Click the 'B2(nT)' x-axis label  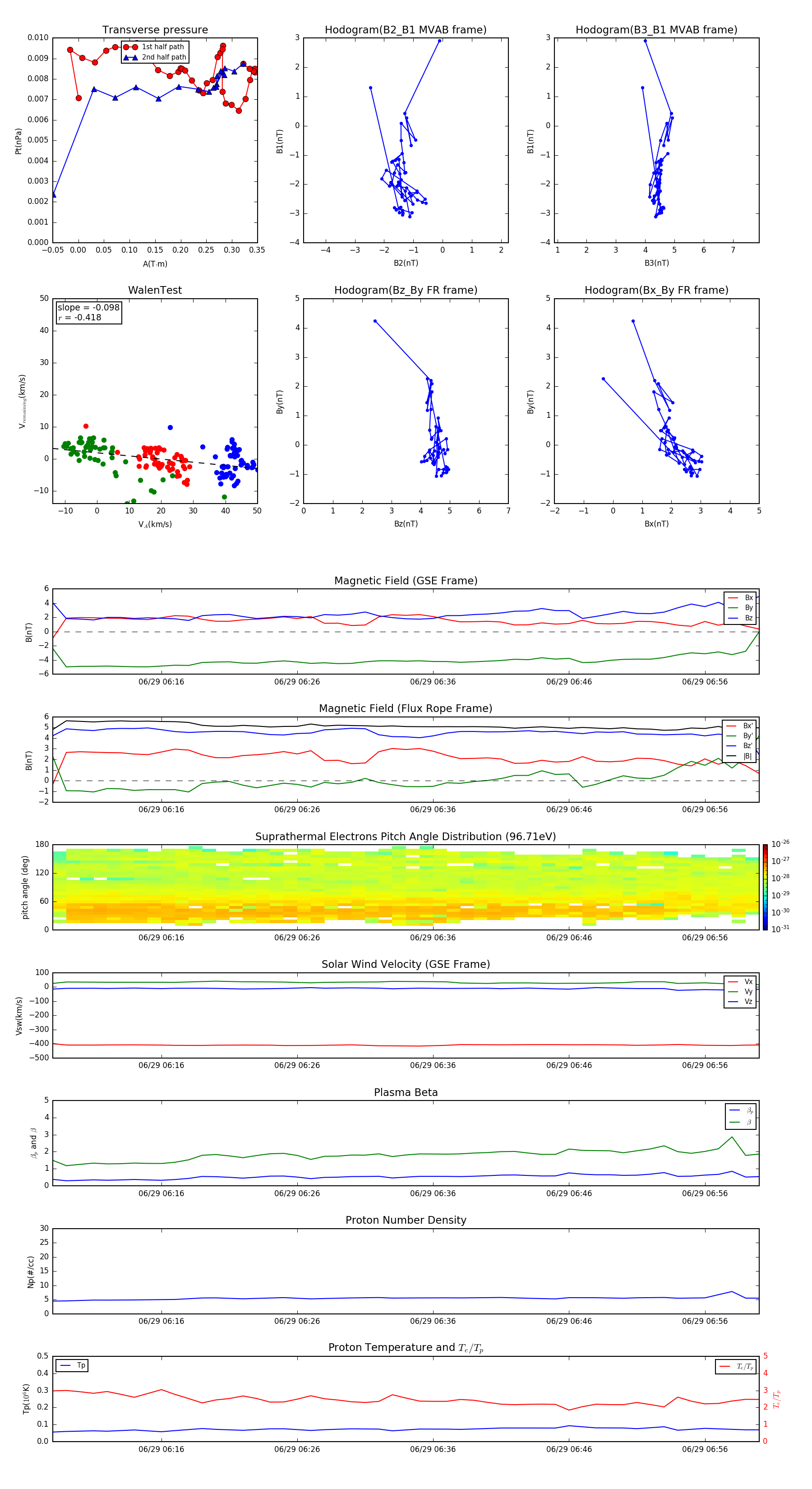[x=406, y=263]
